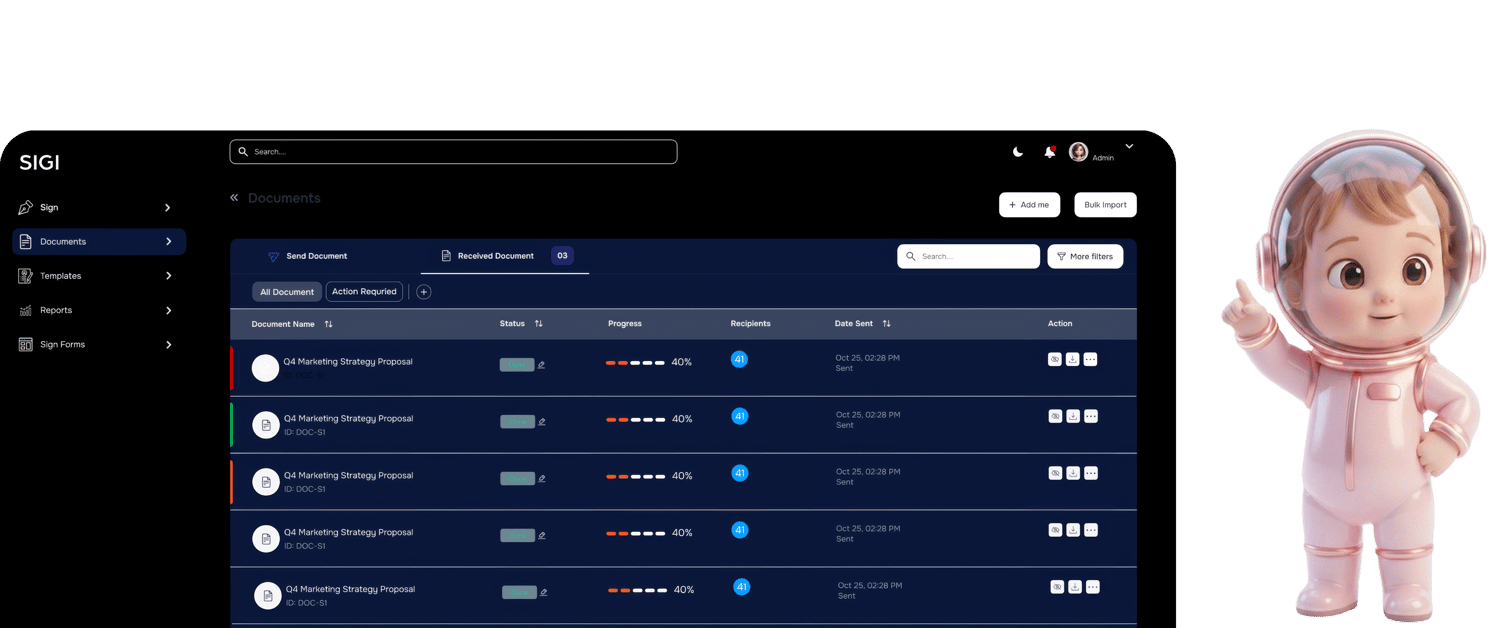
Task: Toggle hide icon in red-marked row
Action: [x=1054, y=359]
